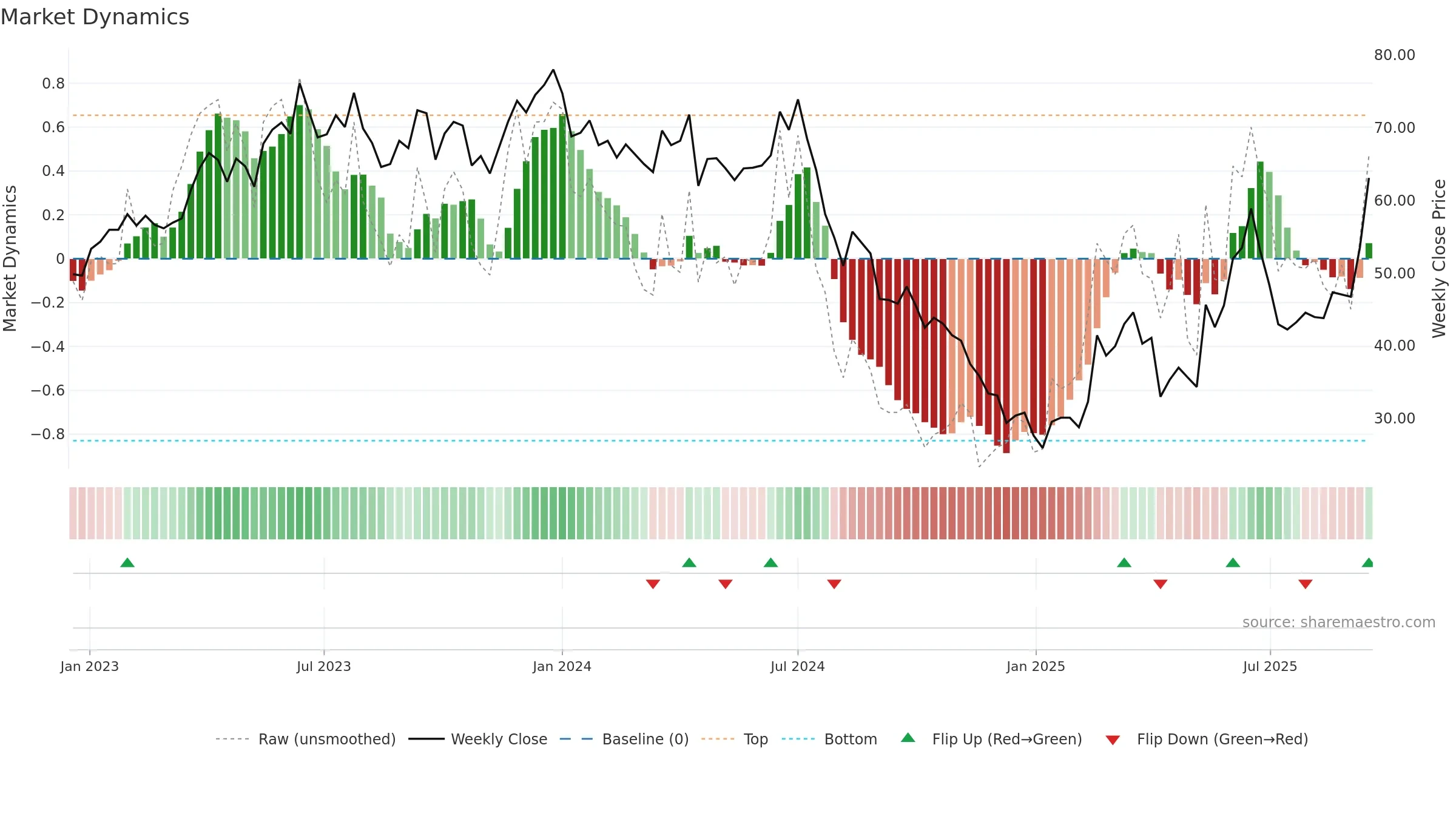The width and height of the screenshot is (1456, 819).
Task: Select the flip-up marker in April 2024
Action: point(689,562)
